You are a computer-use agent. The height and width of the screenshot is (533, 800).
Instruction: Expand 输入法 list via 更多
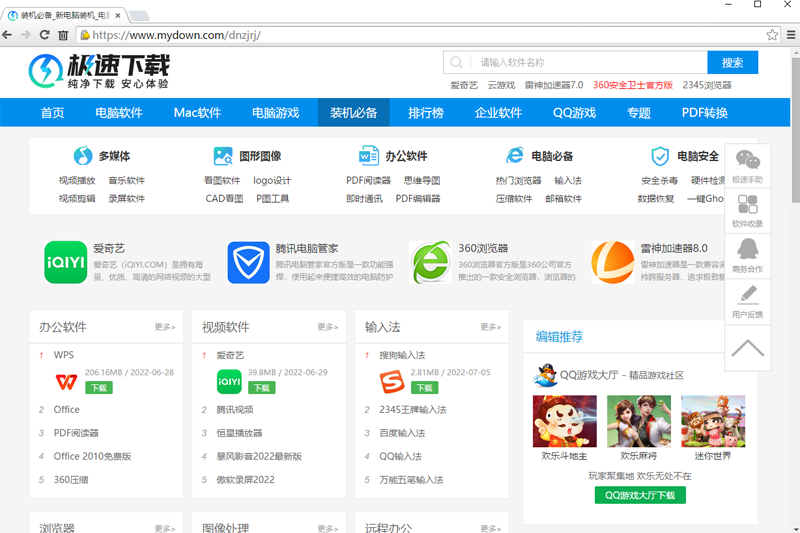pos(490,327)
